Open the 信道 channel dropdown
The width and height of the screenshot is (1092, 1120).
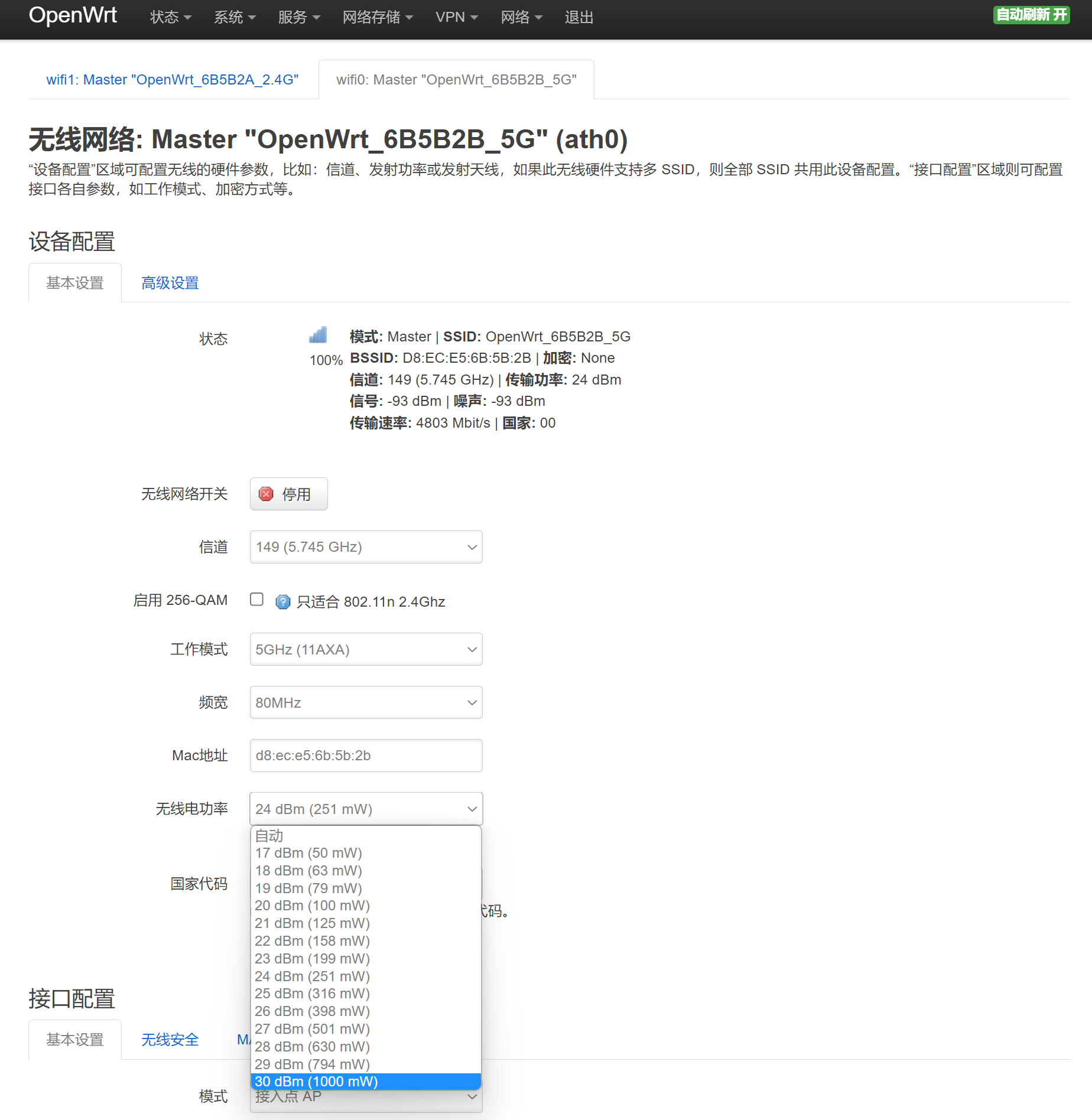tap(366, 547)
